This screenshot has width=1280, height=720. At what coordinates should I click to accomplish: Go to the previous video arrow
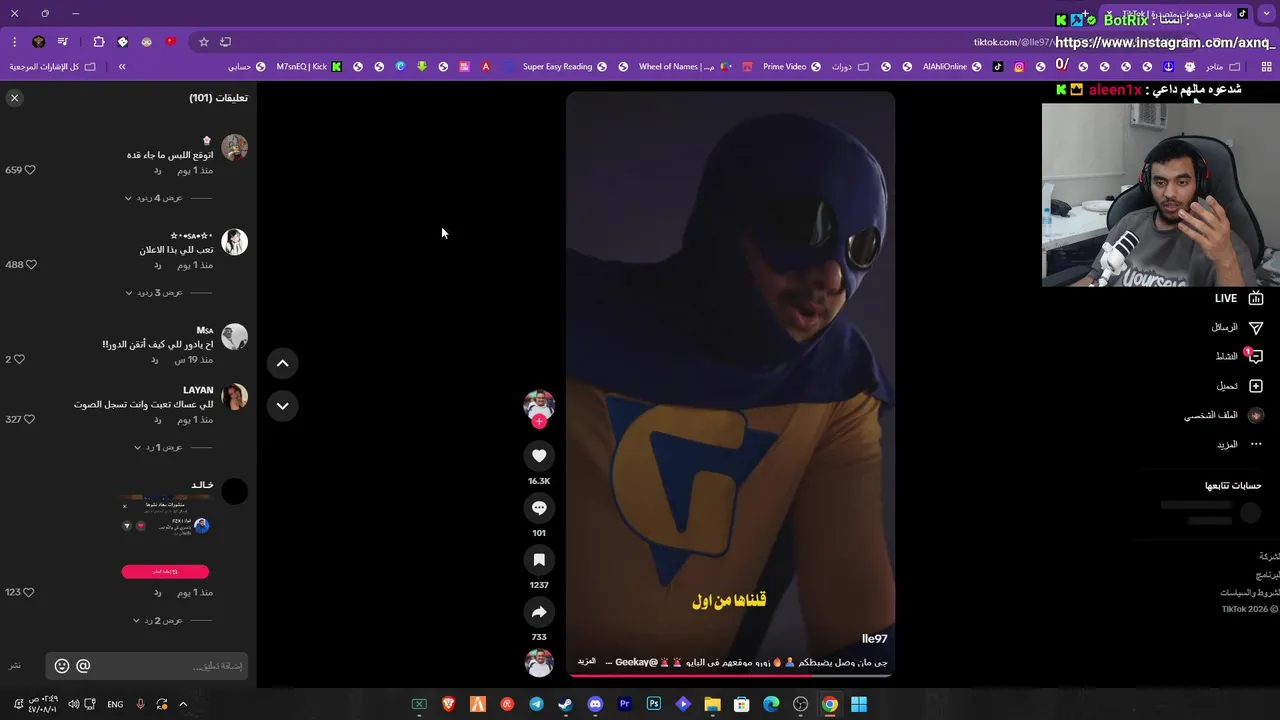pos(282,363)
